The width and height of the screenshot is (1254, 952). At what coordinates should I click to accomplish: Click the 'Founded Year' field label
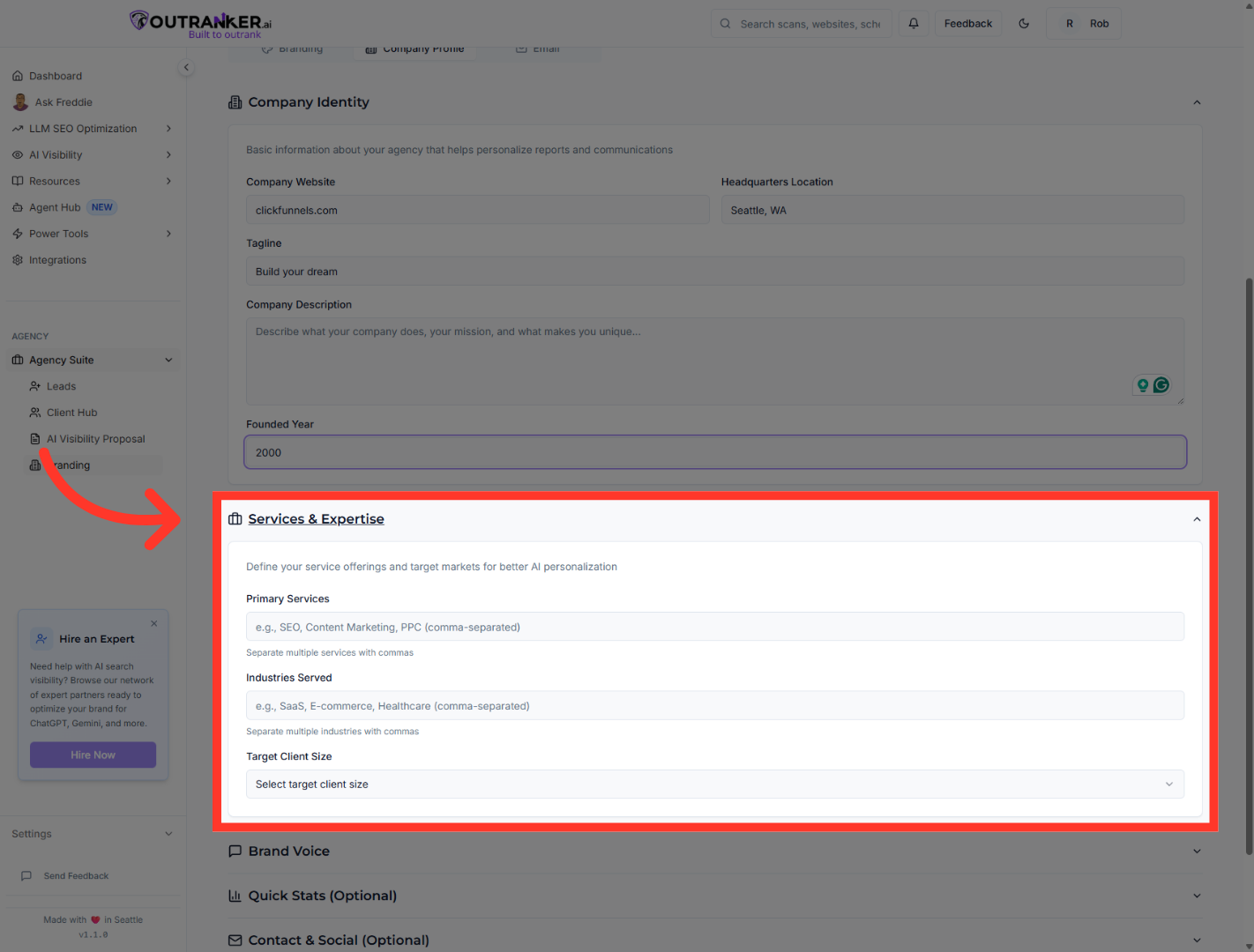(x=280, y=424)
